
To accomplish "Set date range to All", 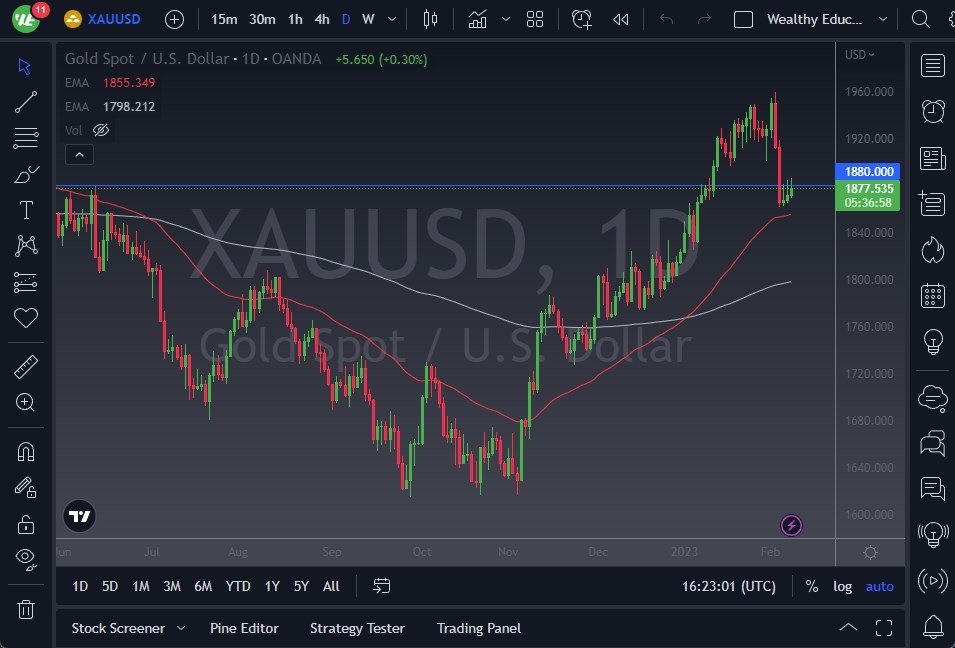I will (331, 586).
